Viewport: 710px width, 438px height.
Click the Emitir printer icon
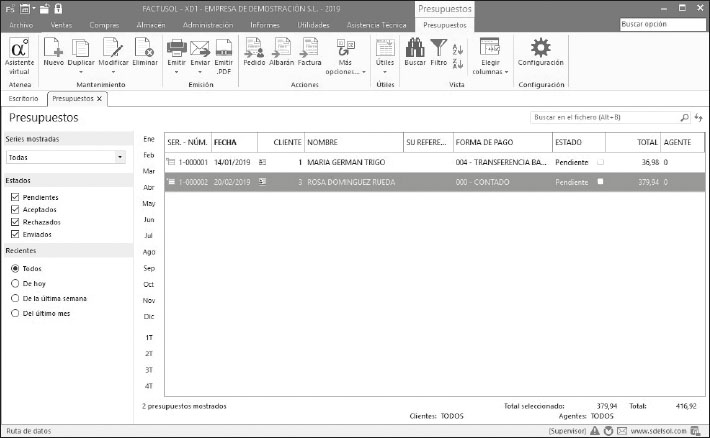176,48
